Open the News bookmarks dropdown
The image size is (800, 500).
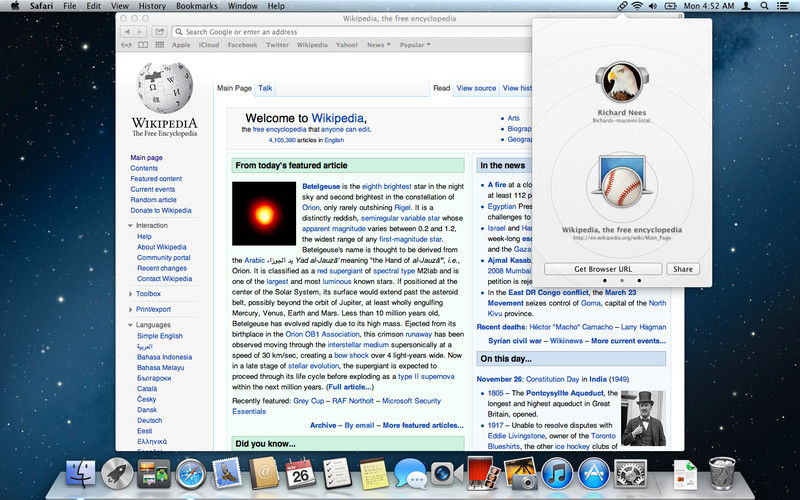tap(379, 45)
